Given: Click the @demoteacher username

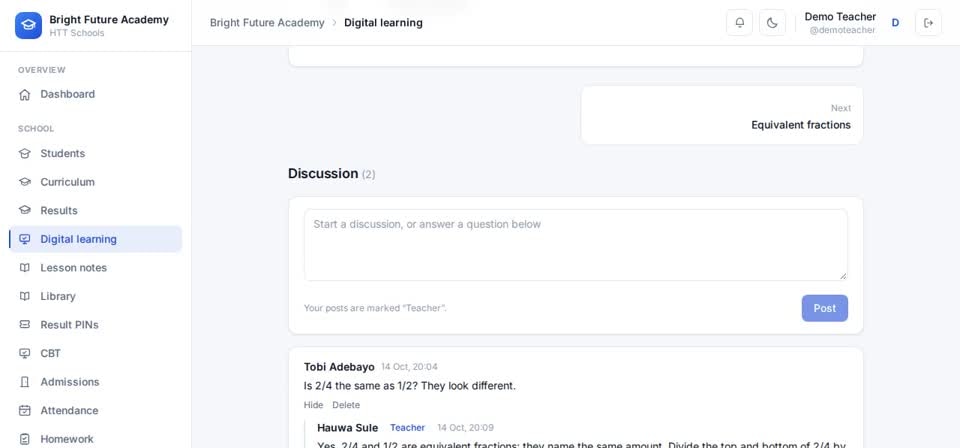Looking at the screenshot, I should (842, 30).
